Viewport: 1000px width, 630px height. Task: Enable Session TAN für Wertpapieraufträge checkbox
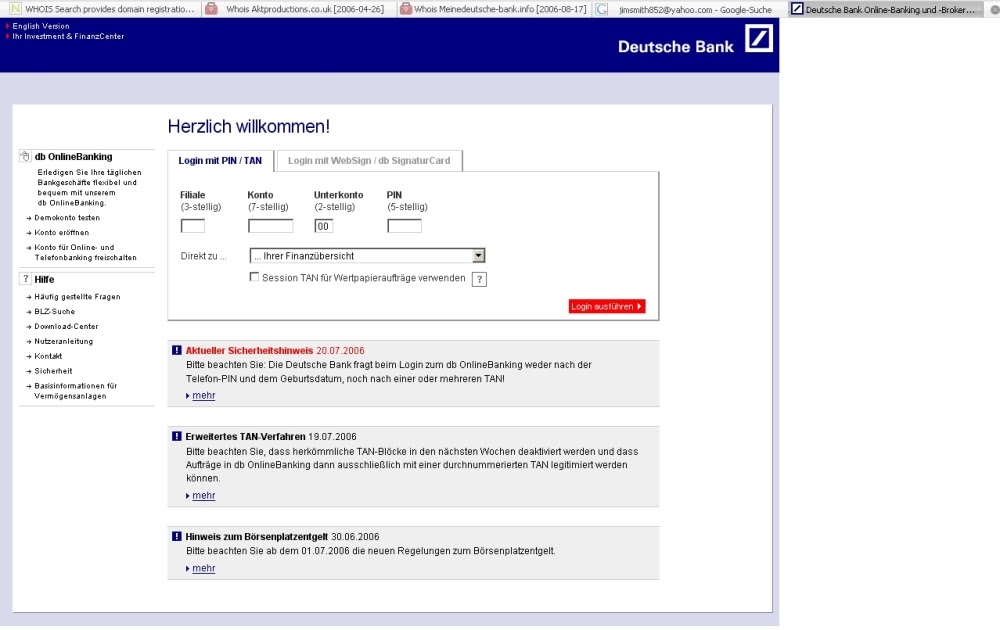point(254,277)
